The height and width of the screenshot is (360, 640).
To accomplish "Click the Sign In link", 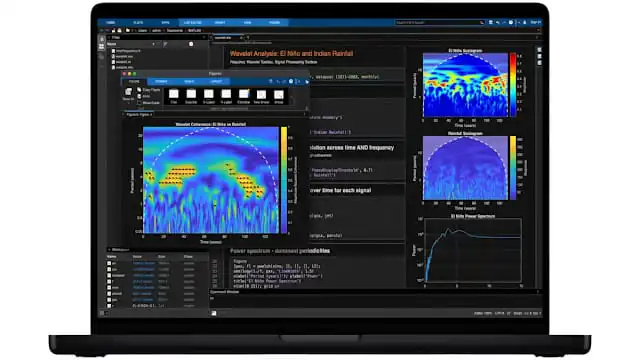I will (536, 22).
